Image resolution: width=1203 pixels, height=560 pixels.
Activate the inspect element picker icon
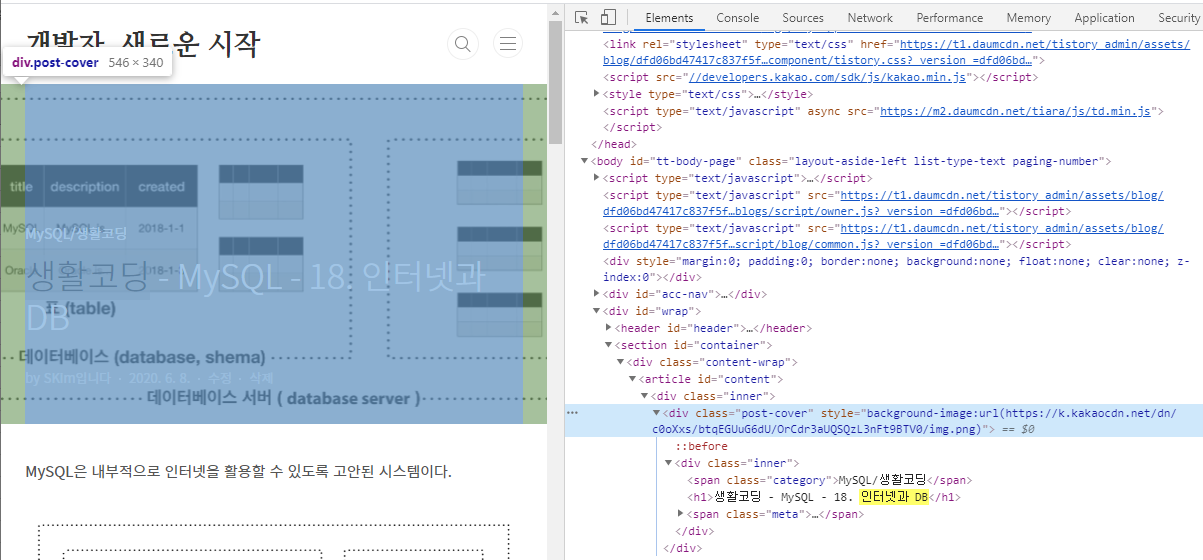tap(582, 18)
